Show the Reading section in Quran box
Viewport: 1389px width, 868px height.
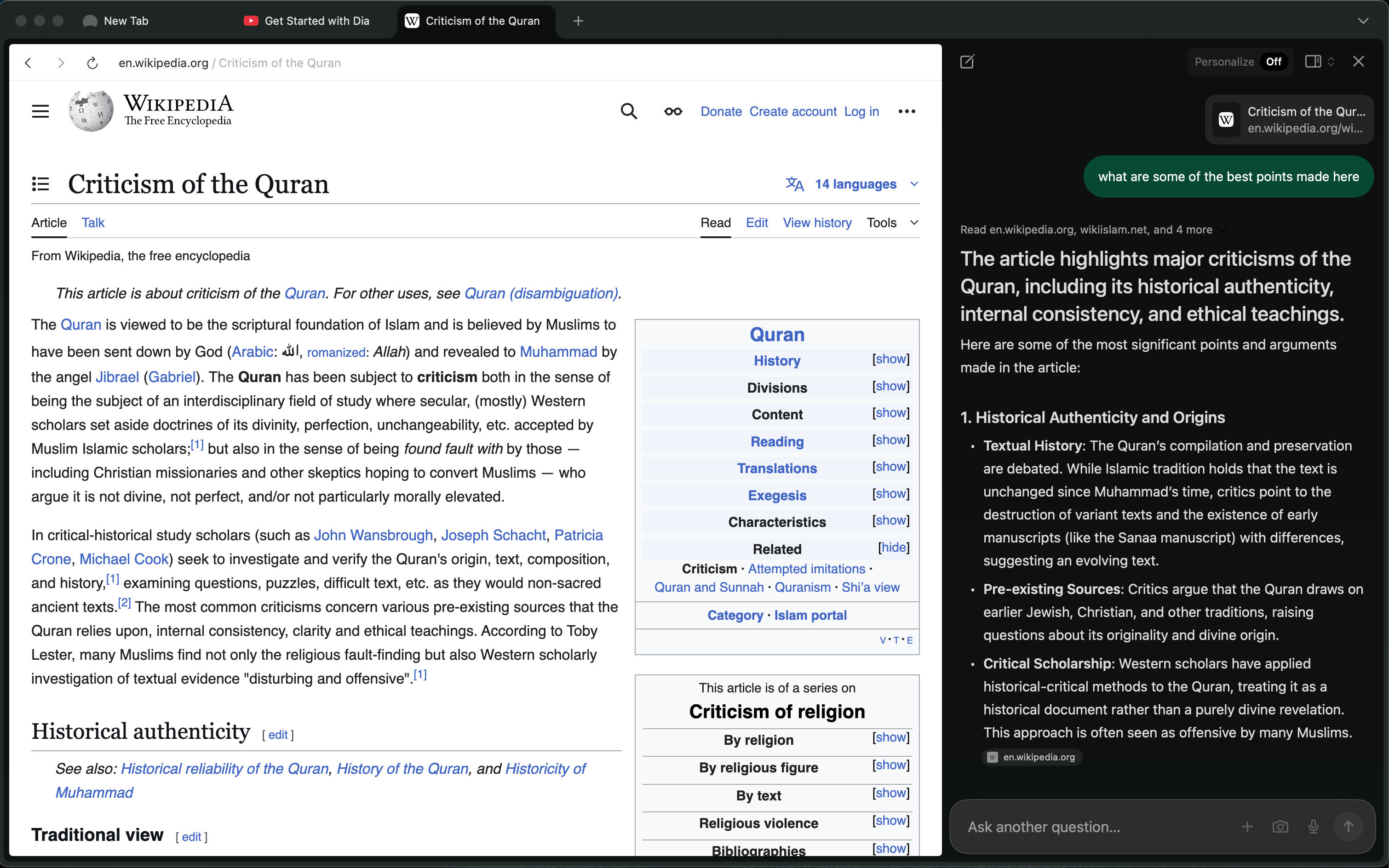click(890, 440)
